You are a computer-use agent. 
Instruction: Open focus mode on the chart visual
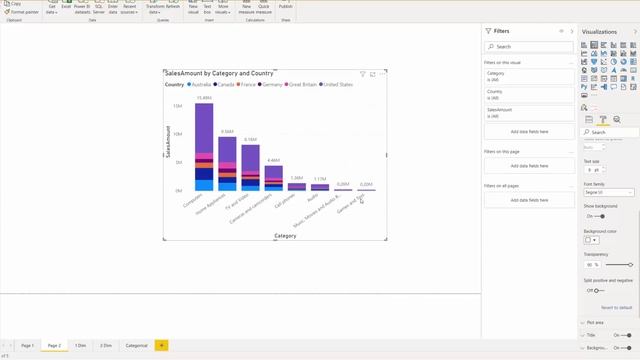pyautogui.click(x=373, y=74)
